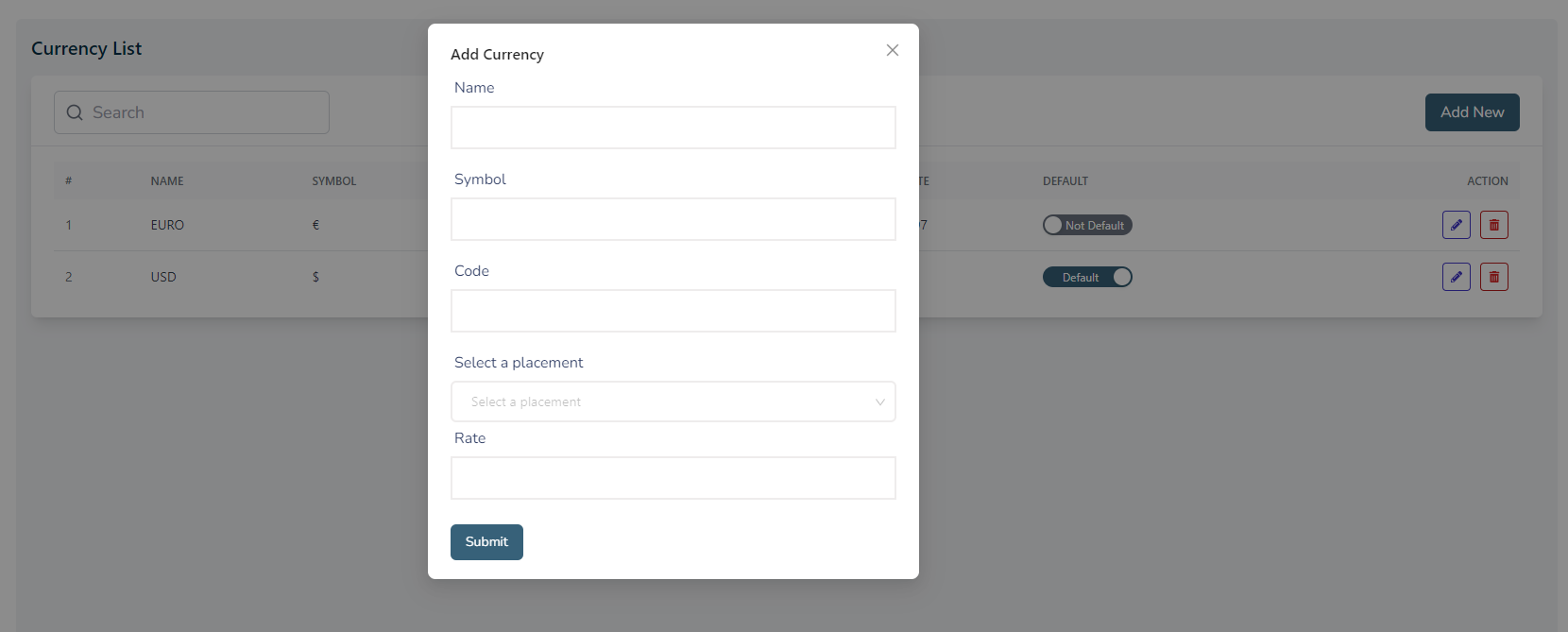Click the currency Search box
This screenshot has width=1568, height=632.
pos(192,112)
